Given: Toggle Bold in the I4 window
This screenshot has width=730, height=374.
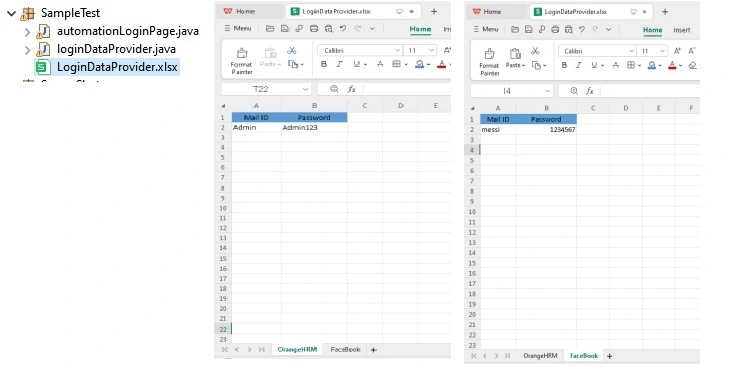Looking at the screenshot, I should point(564,65).
